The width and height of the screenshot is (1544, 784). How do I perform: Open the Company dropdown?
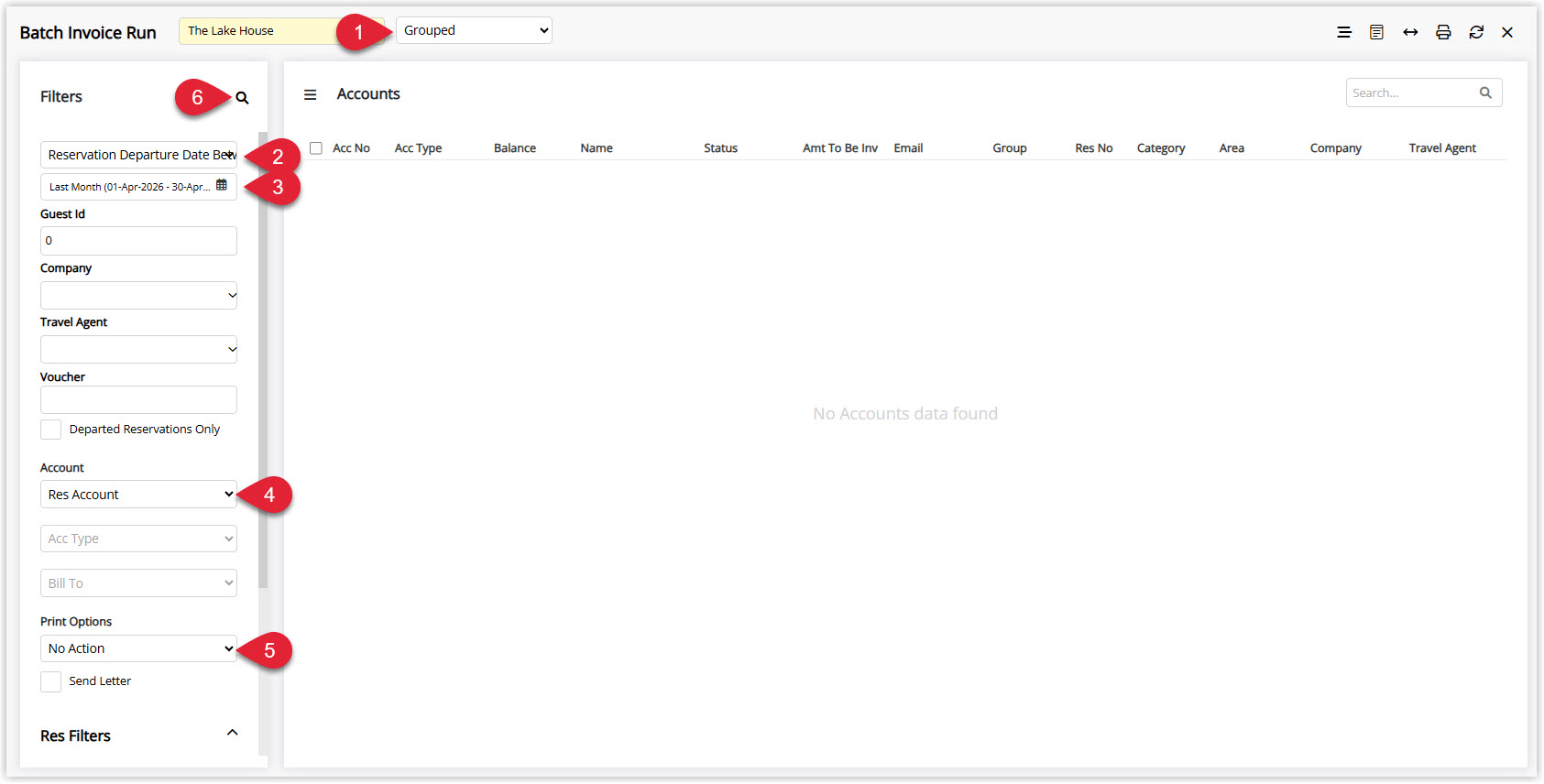138,295
